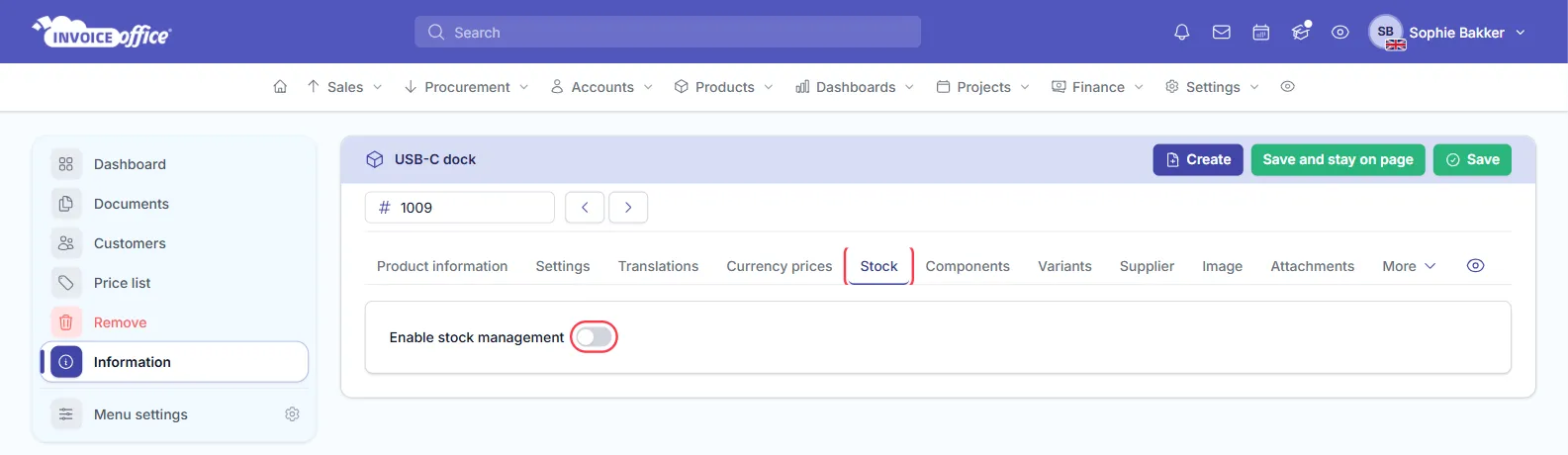Image resolution: width=1568 pixels, height=455 pixels.
Task: Expand the Finance menu
Action: tap(1097, 87)
